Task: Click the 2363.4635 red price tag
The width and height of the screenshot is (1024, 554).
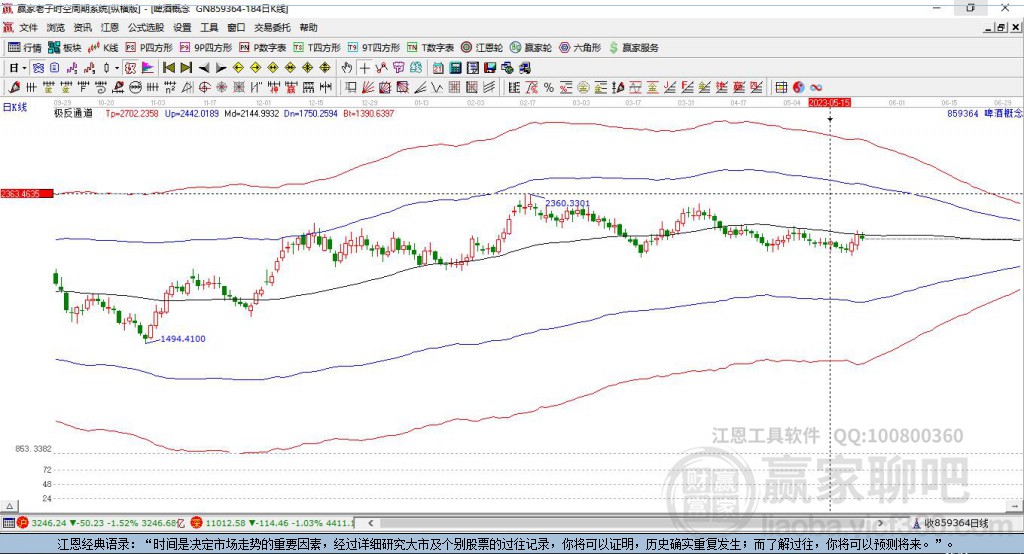Action: (x=27, y=193)
